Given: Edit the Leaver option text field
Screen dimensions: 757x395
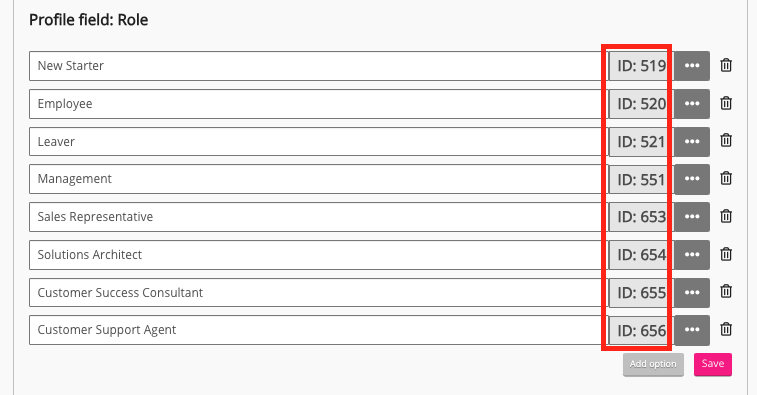Looking at the screenshot, I should pos(316,141).
